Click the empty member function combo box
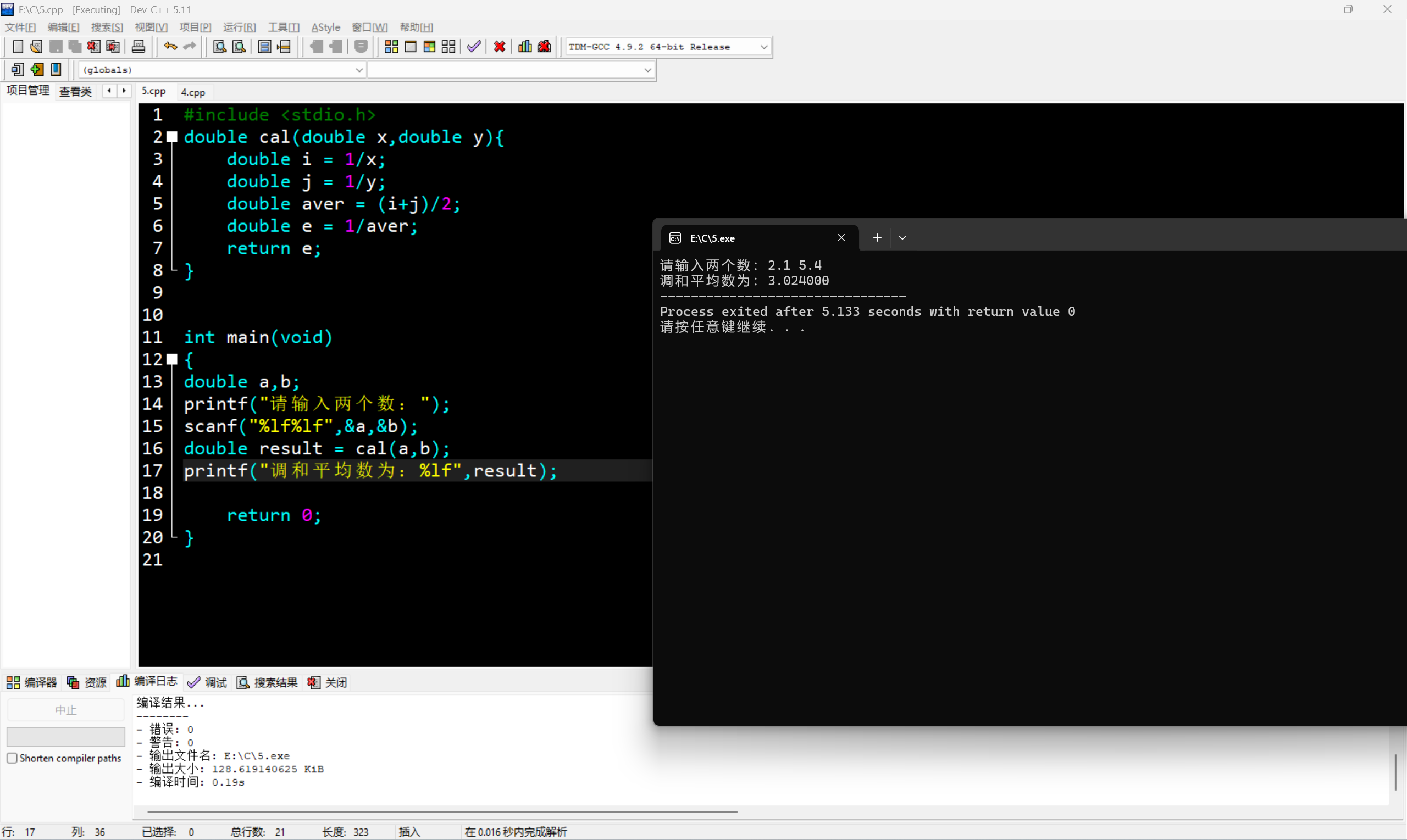 click(509, 70)
